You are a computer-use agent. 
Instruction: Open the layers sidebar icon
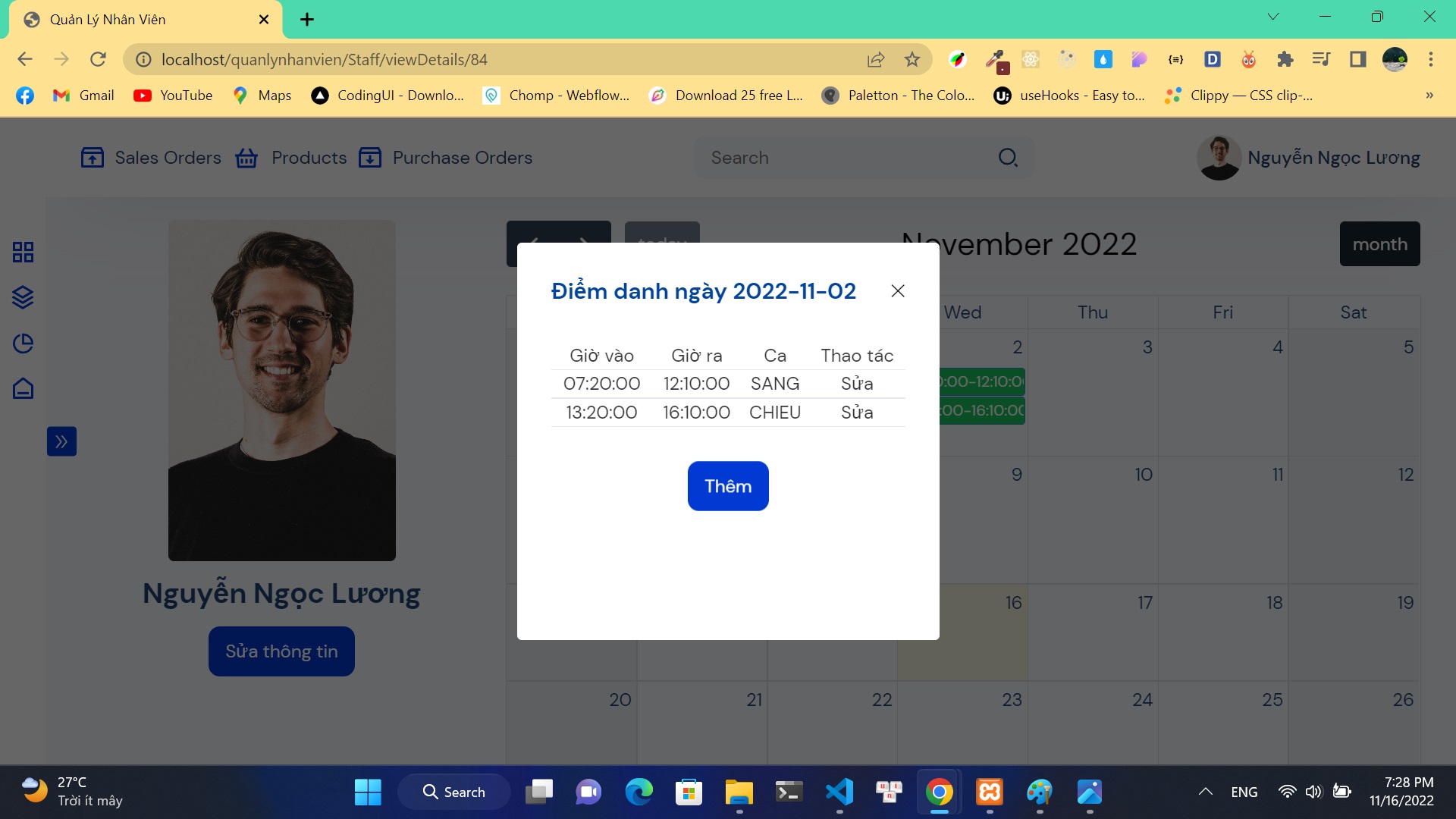coord(23,297)
